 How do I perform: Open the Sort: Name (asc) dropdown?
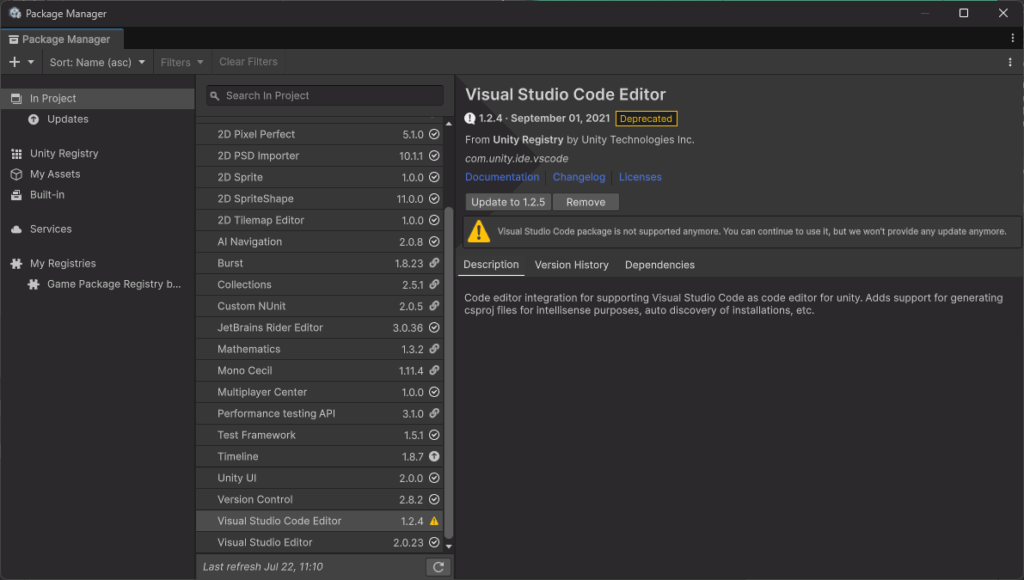[97, 62]
